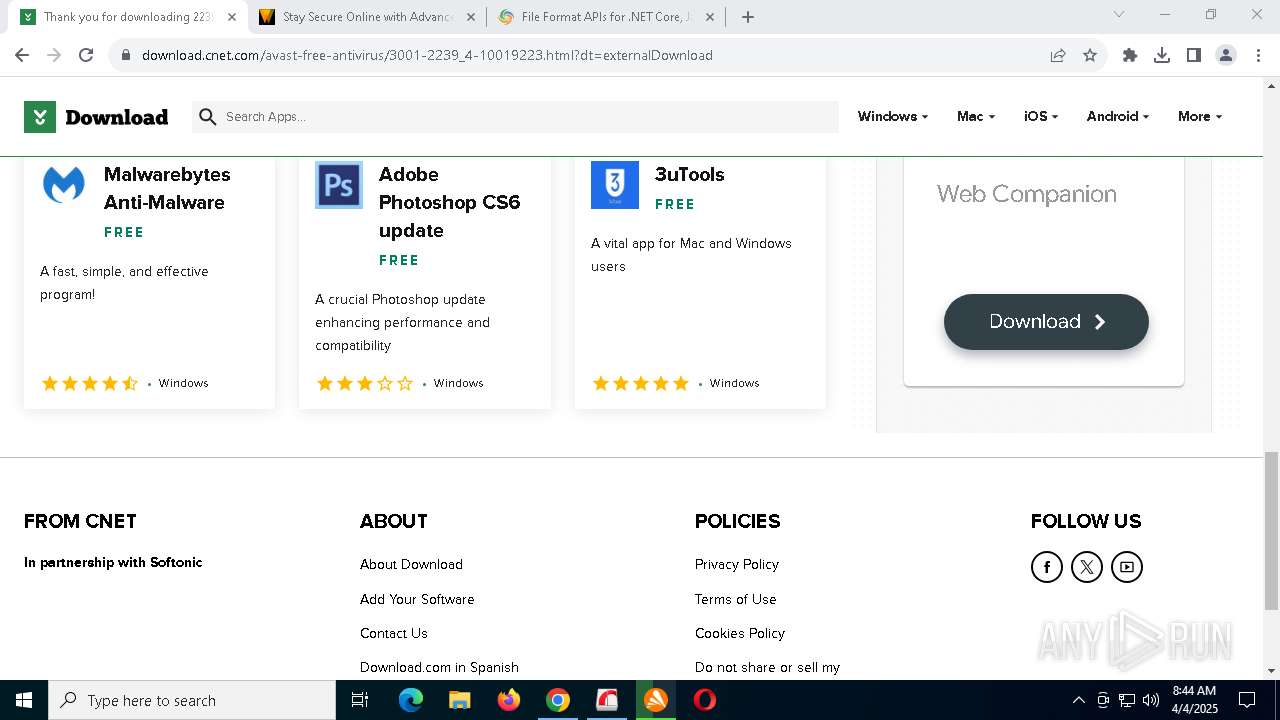Viewport: 1280px width, 720px height.
Task: Open the 3uTools app icon
Action: [x=615, y=185]
